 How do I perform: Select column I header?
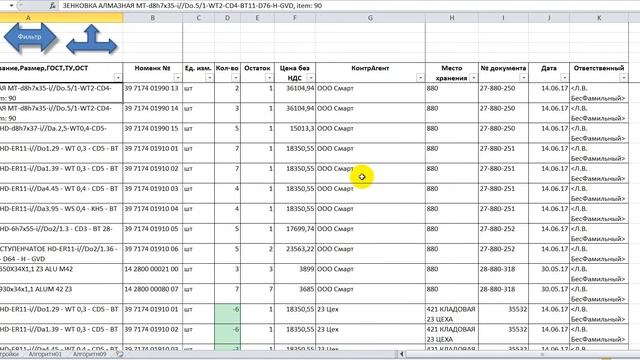pyautogui.click(x=503, y=18)
